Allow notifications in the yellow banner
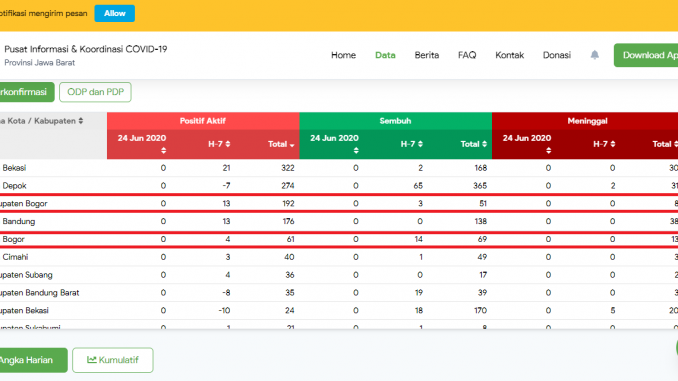 115,13
